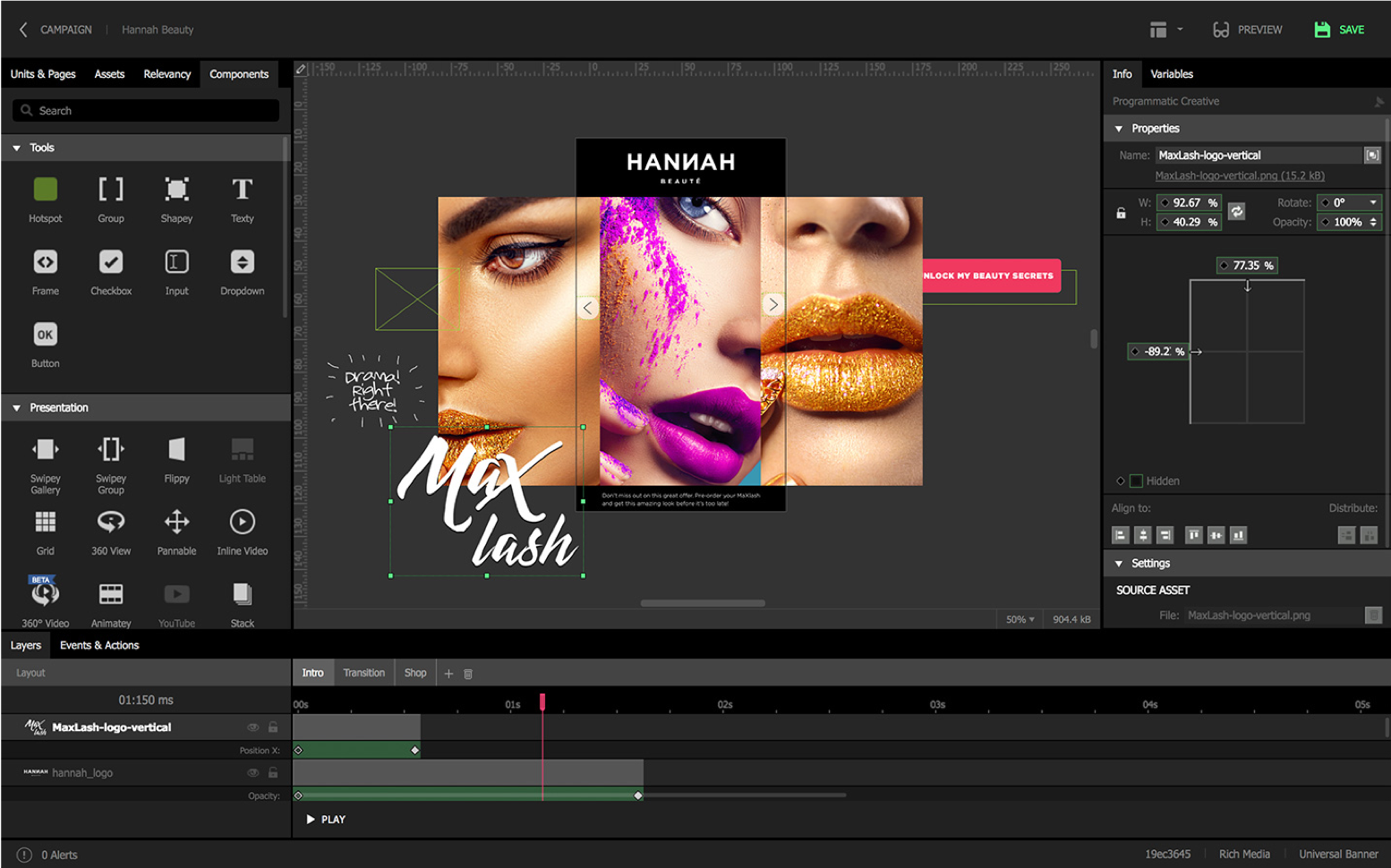Open the MaxLash-logo-vertical.png file link

coord(1239,176)
